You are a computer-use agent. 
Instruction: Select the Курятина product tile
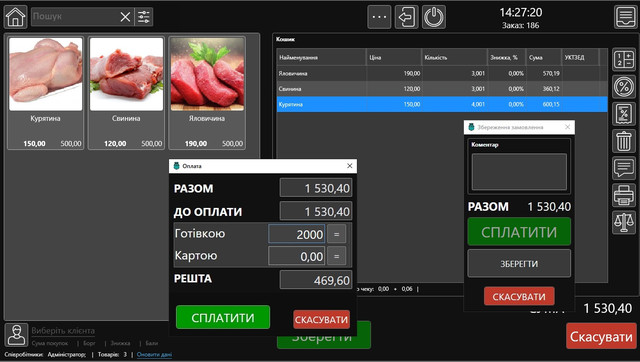[45, 93]
